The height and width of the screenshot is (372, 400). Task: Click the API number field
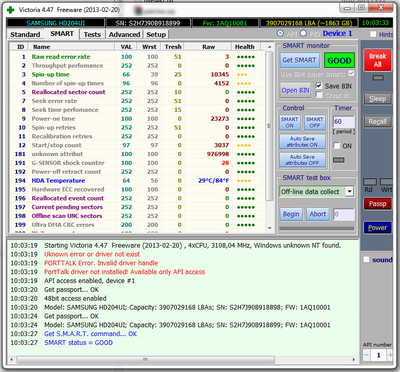379,355
